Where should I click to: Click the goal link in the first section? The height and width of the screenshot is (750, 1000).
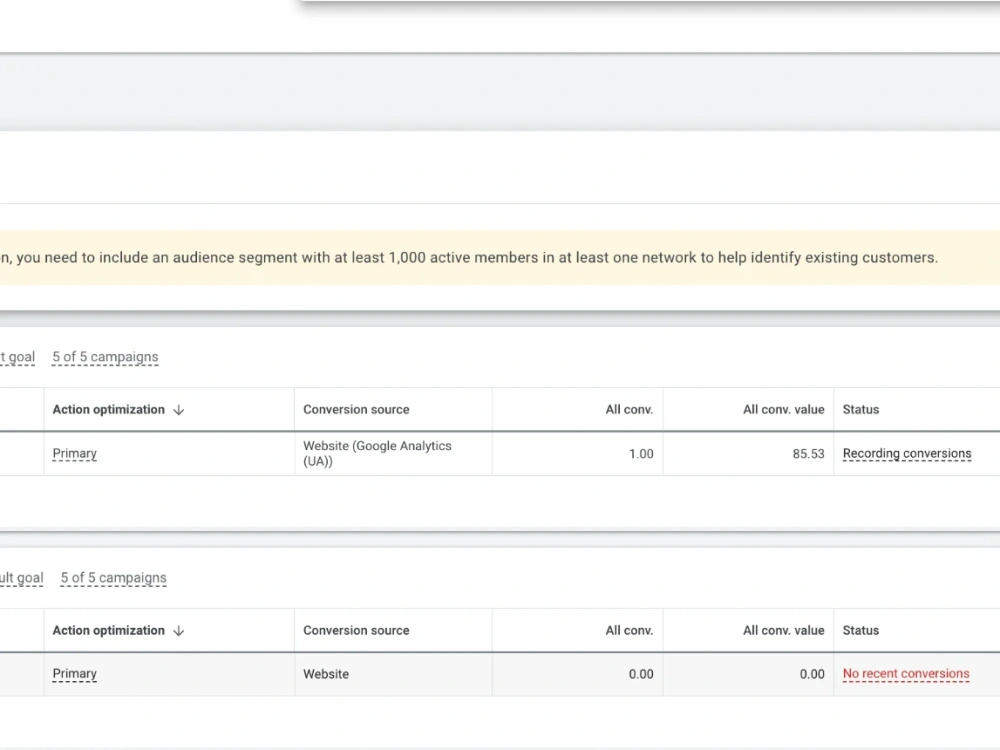[x=17, y=357]
